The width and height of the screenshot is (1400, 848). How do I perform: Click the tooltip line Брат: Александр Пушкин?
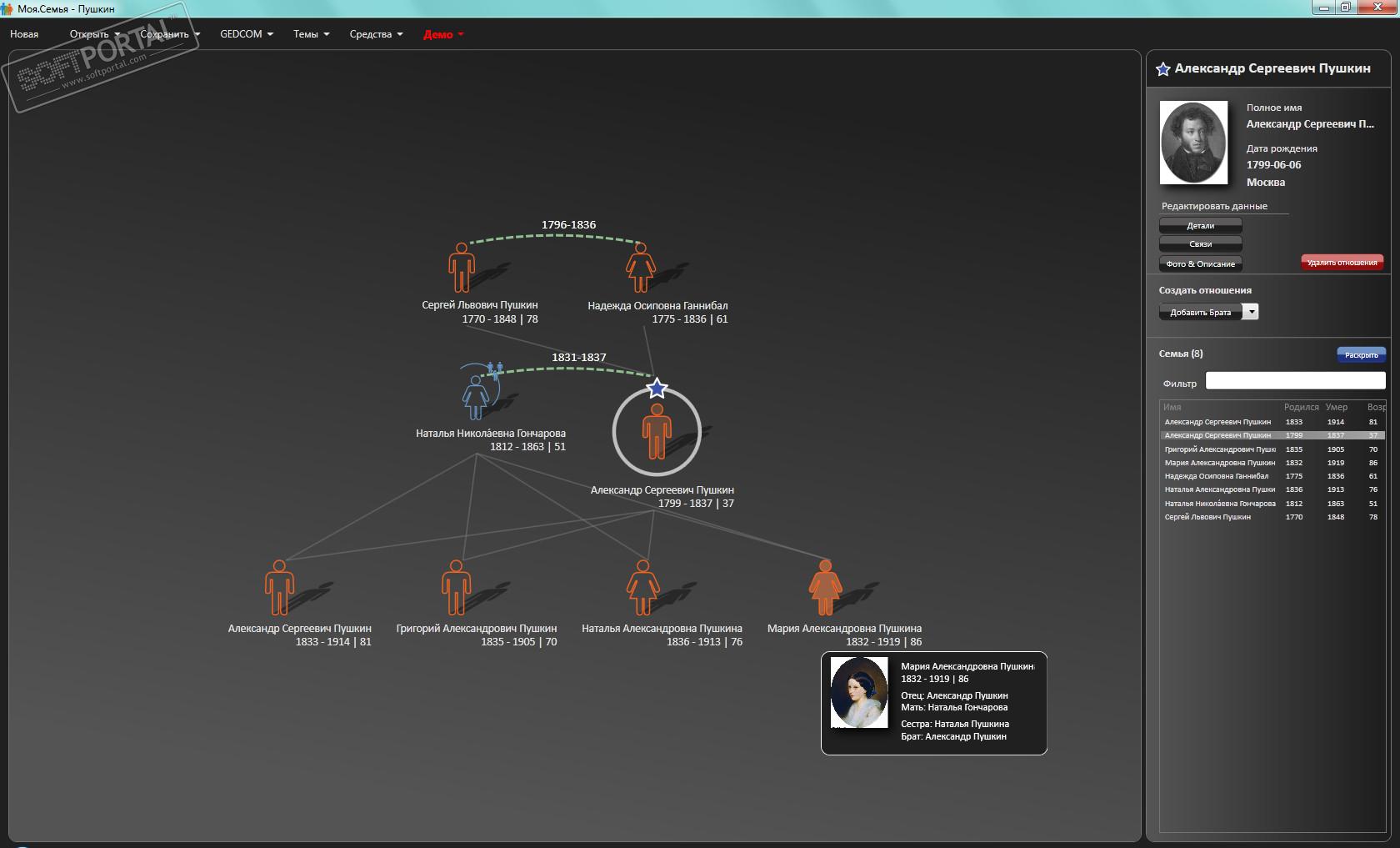[953, 736]
